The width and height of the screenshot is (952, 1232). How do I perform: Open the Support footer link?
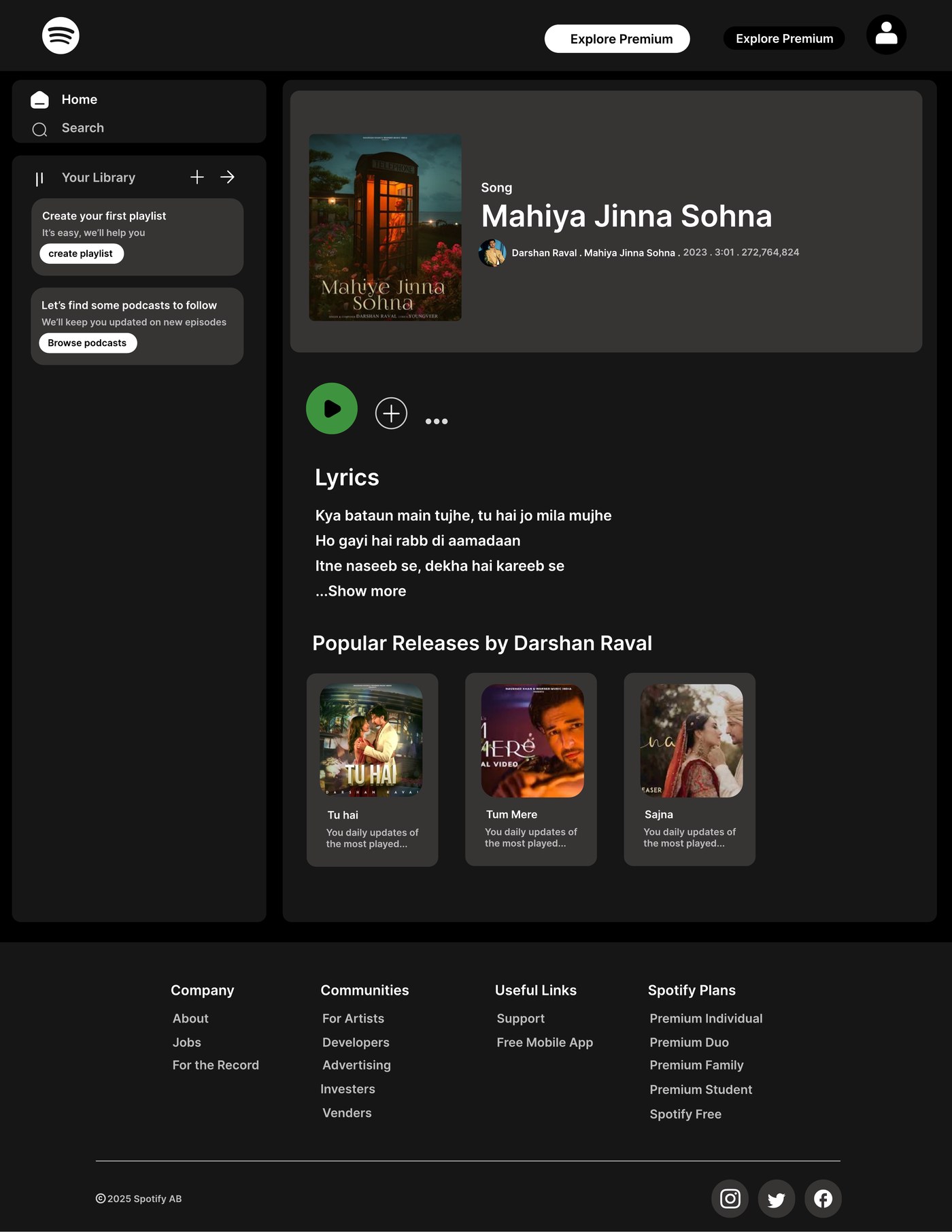point(521,1019)
